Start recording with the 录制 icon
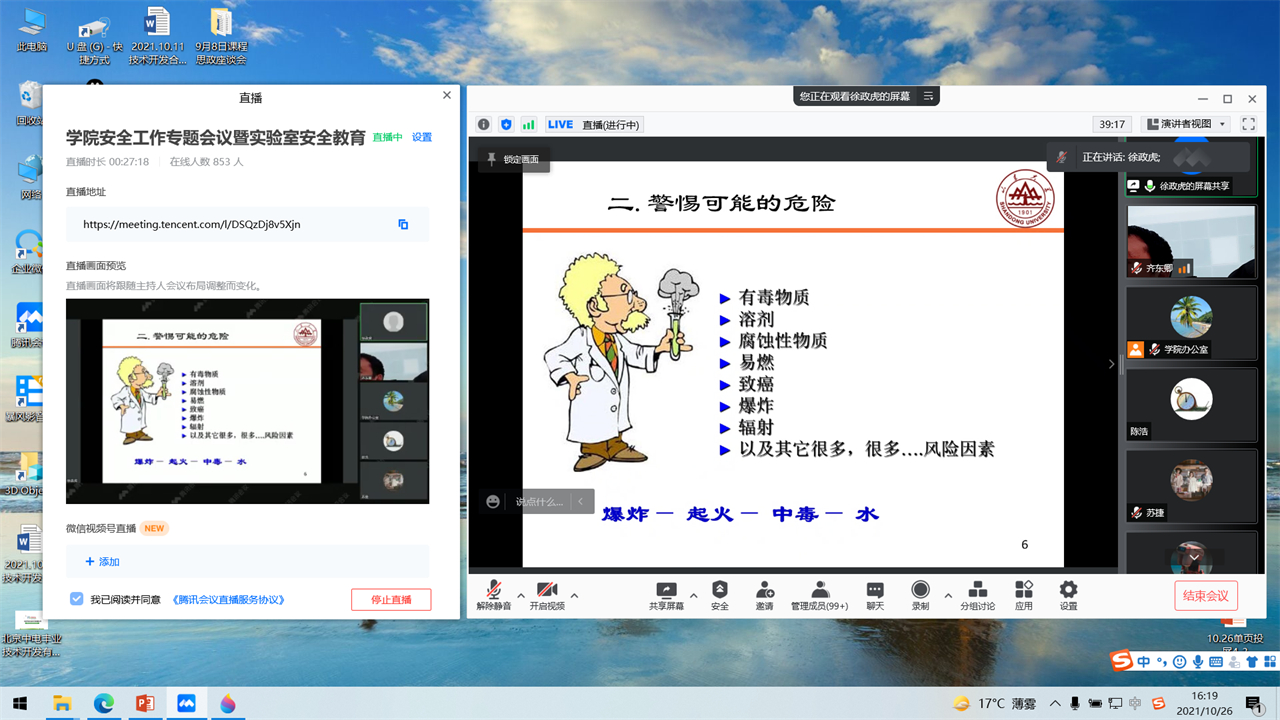1280x720 pixels. pos(920,590)
